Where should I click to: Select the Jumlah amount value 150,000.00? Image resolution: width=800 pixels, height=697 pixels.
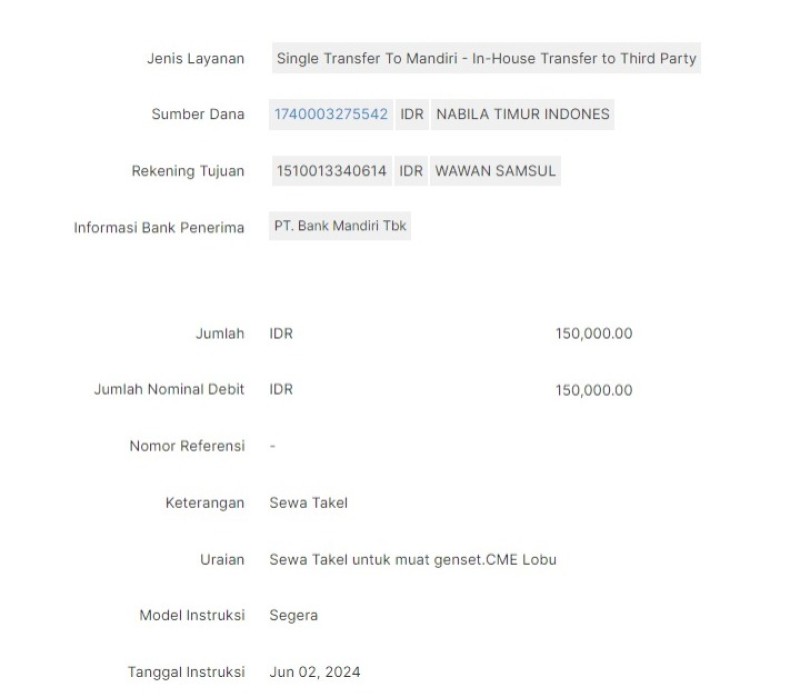594,334
